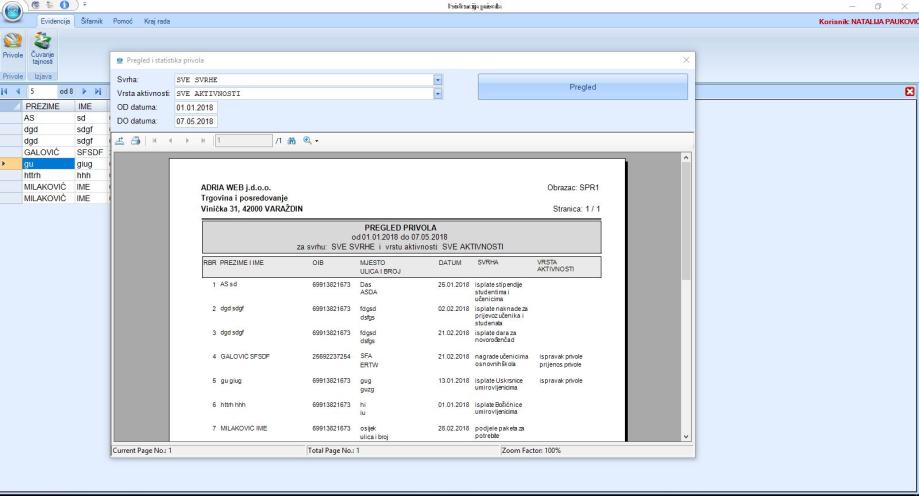Click the binoculars find-text icon
919x496 pixels.
click(294, 141)
